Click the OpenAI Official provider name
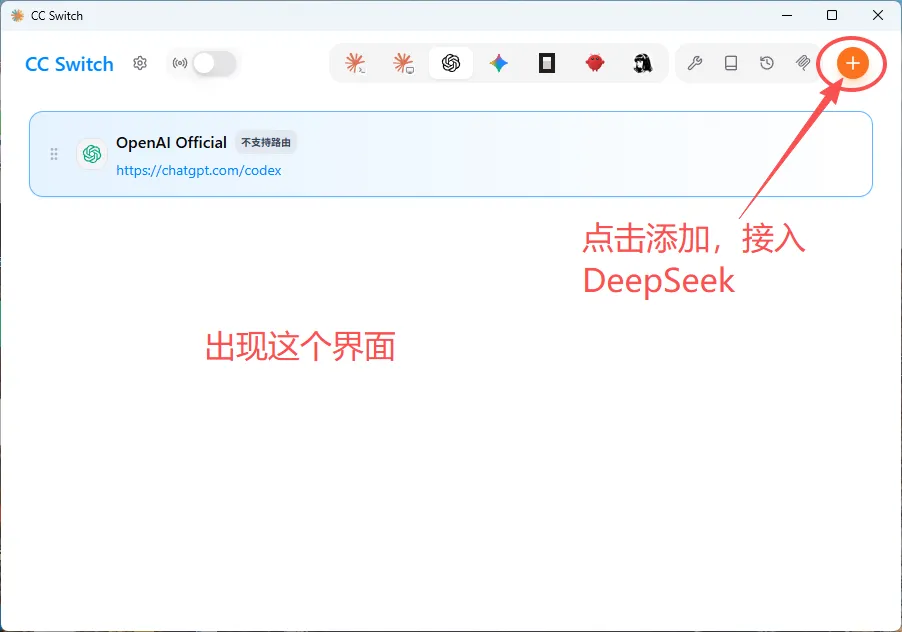Screen dimensions: 902x632 tap(171, 143)
